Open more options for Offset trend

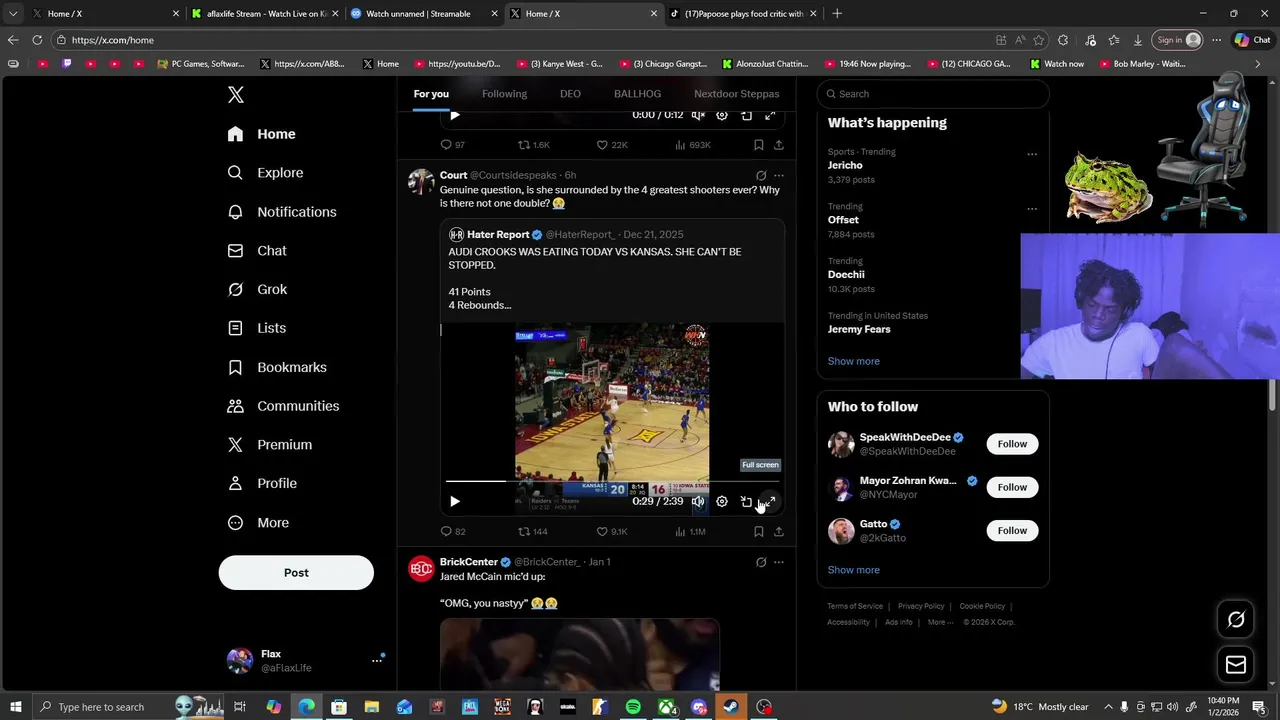(x=1032, y=209)
